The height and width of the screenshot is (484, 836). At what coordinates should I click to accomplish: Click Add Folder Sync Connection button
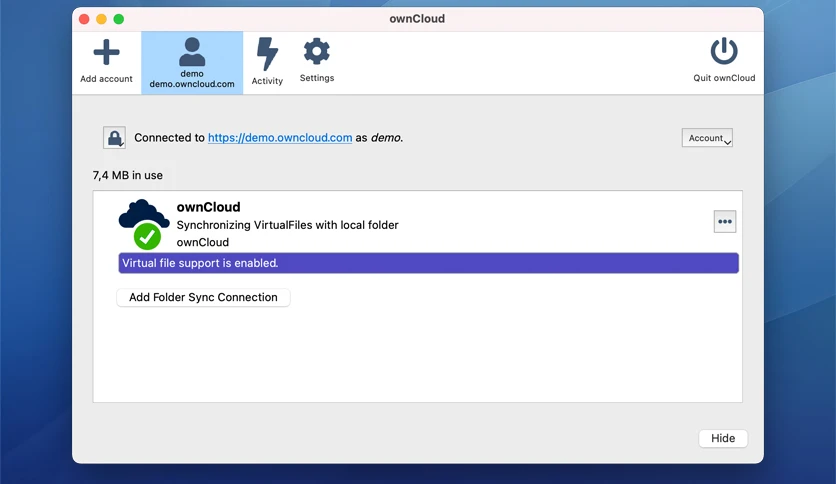click(x=203, y=297)
